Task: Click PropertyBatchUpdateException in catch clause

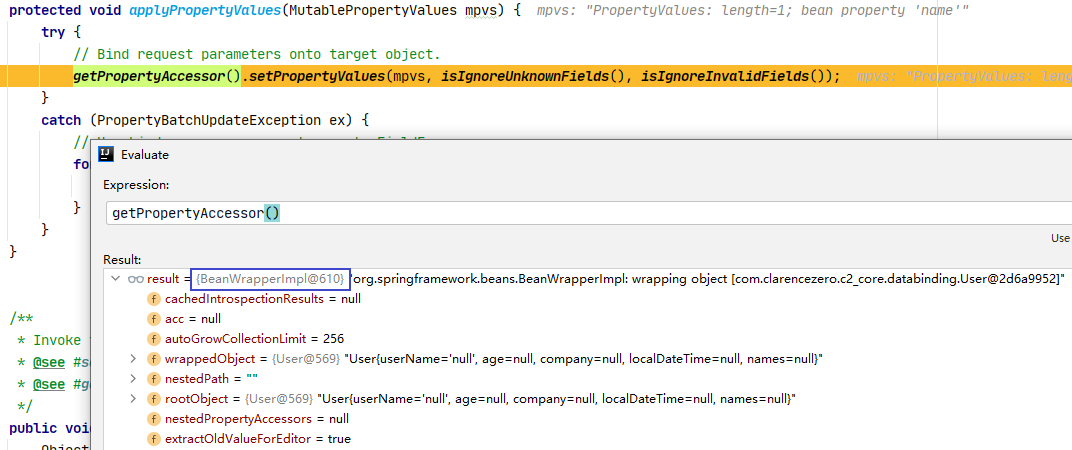Action: point(209,120)
